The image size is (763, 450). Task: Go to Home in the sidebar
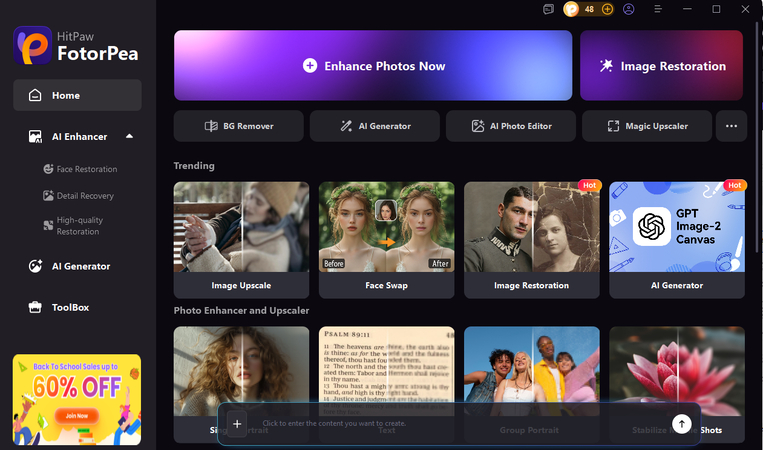click(x=77, y=95)
